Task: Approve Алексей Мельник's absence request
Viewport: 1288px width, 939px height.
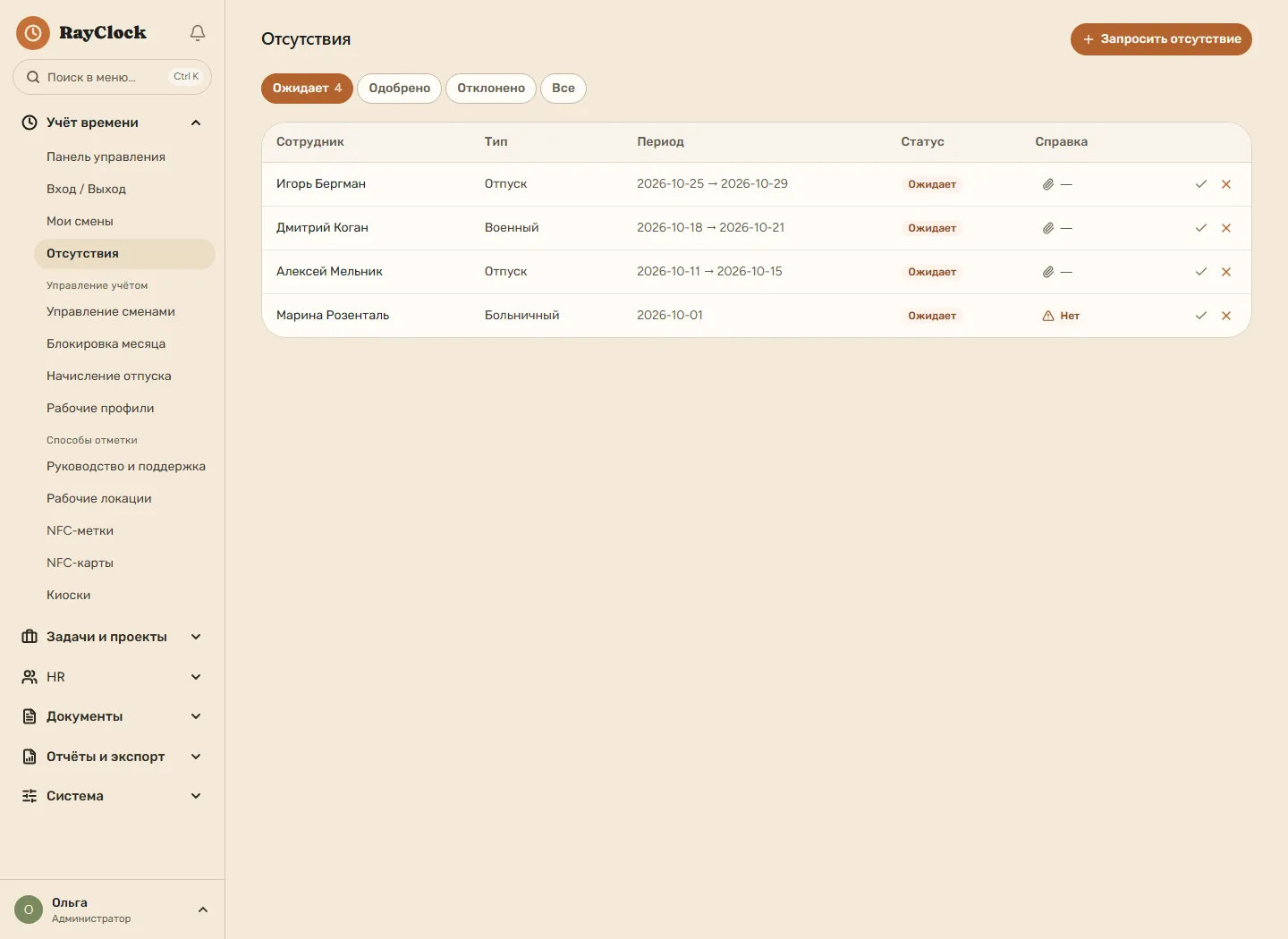Action: 1201,272
